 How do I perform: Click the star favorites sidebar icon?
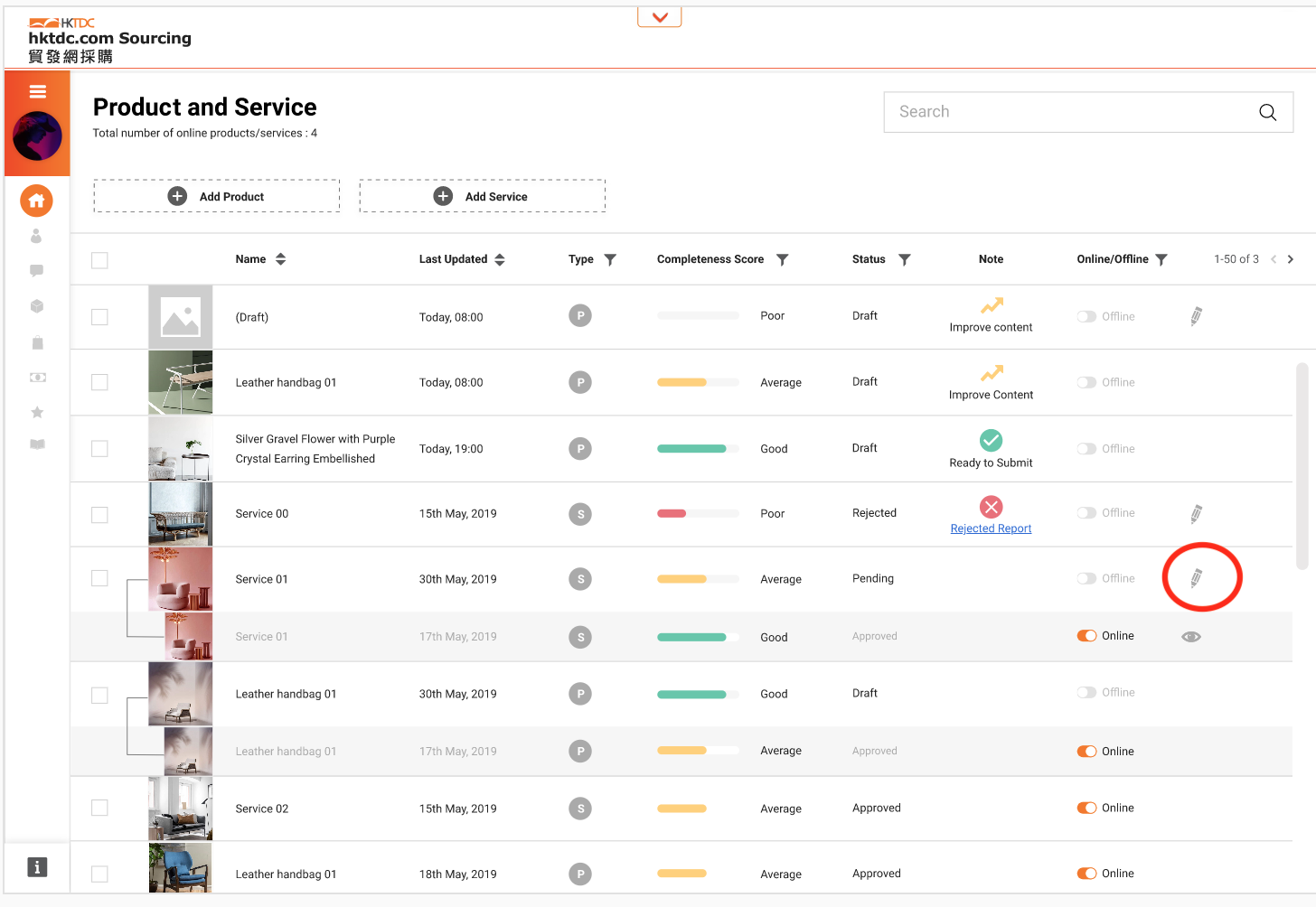[x=37, y=412]
